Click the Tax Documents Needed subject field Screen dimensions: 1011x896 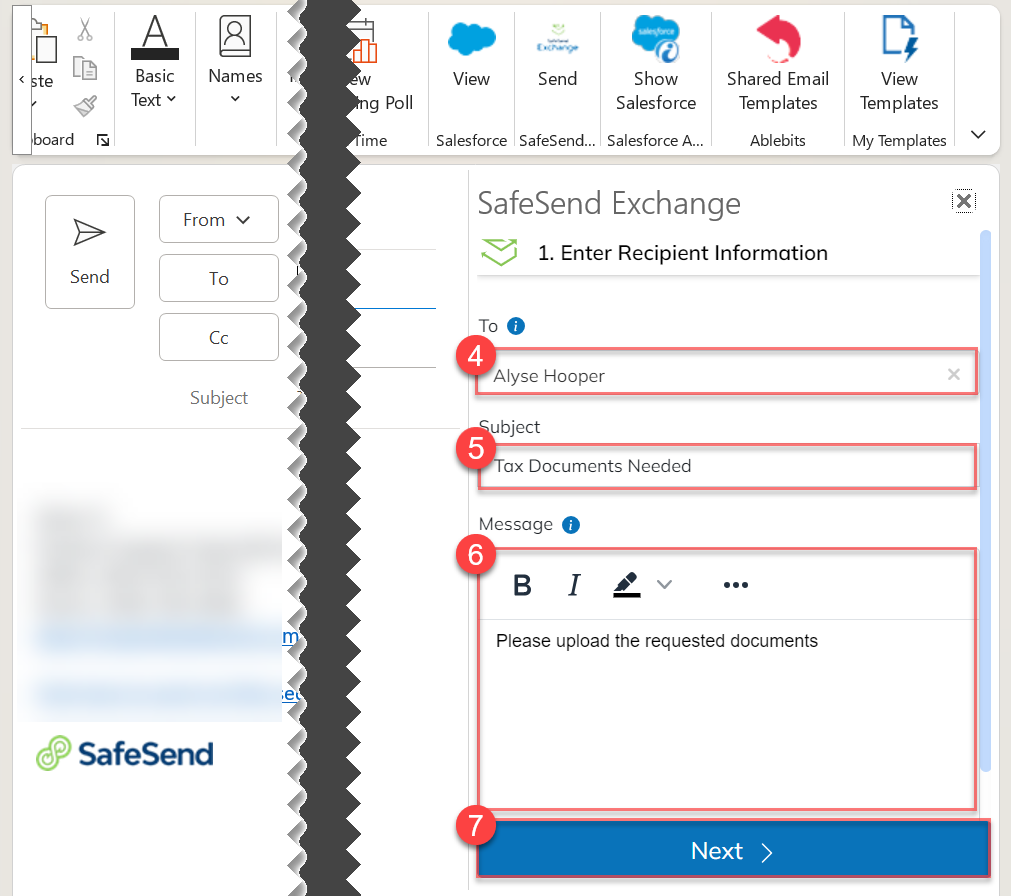coord(727,466)
